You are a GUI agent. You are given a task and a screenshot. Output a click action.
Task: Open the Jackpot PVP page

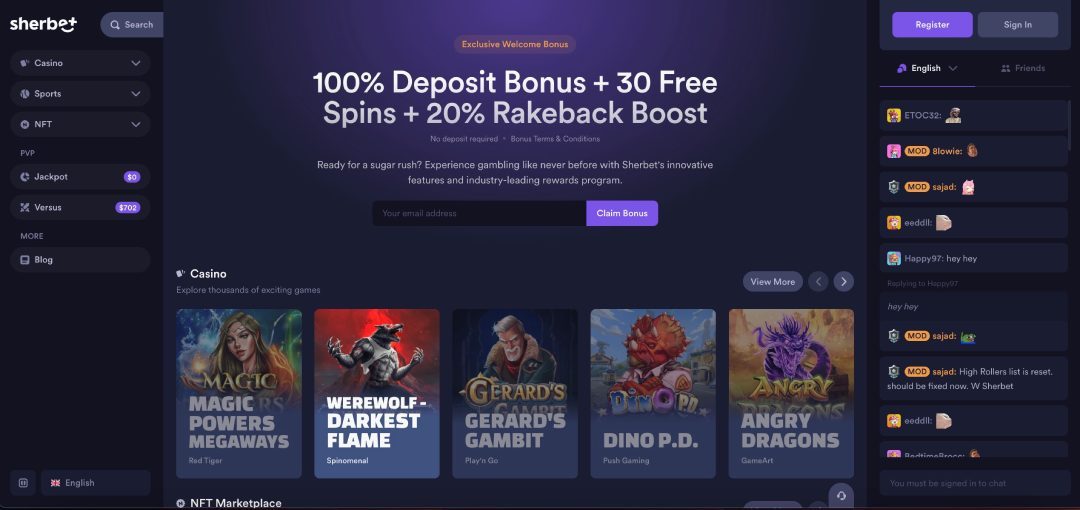click(80, 177)
